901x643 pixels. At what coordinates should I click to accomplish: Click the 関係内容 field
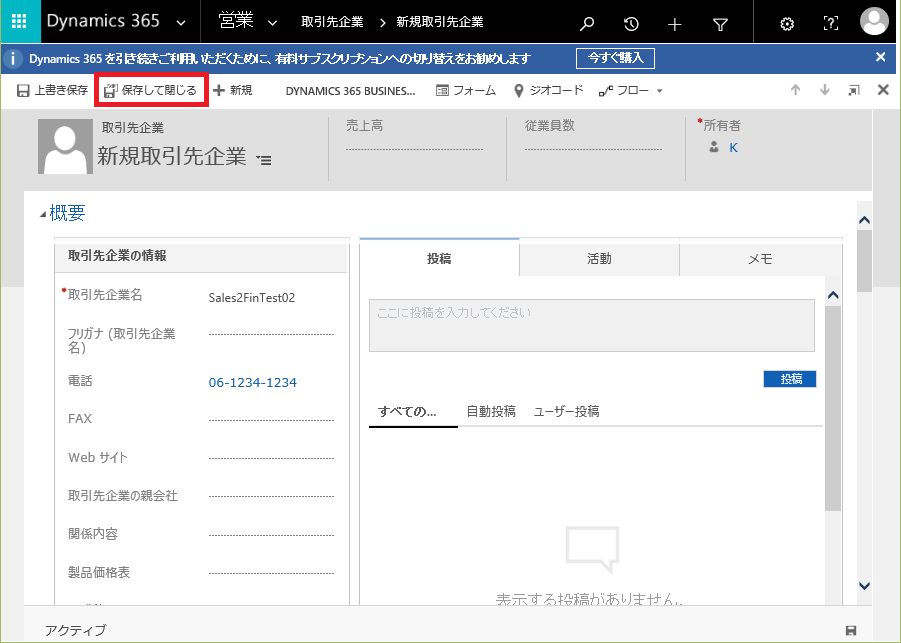(271, 534)
